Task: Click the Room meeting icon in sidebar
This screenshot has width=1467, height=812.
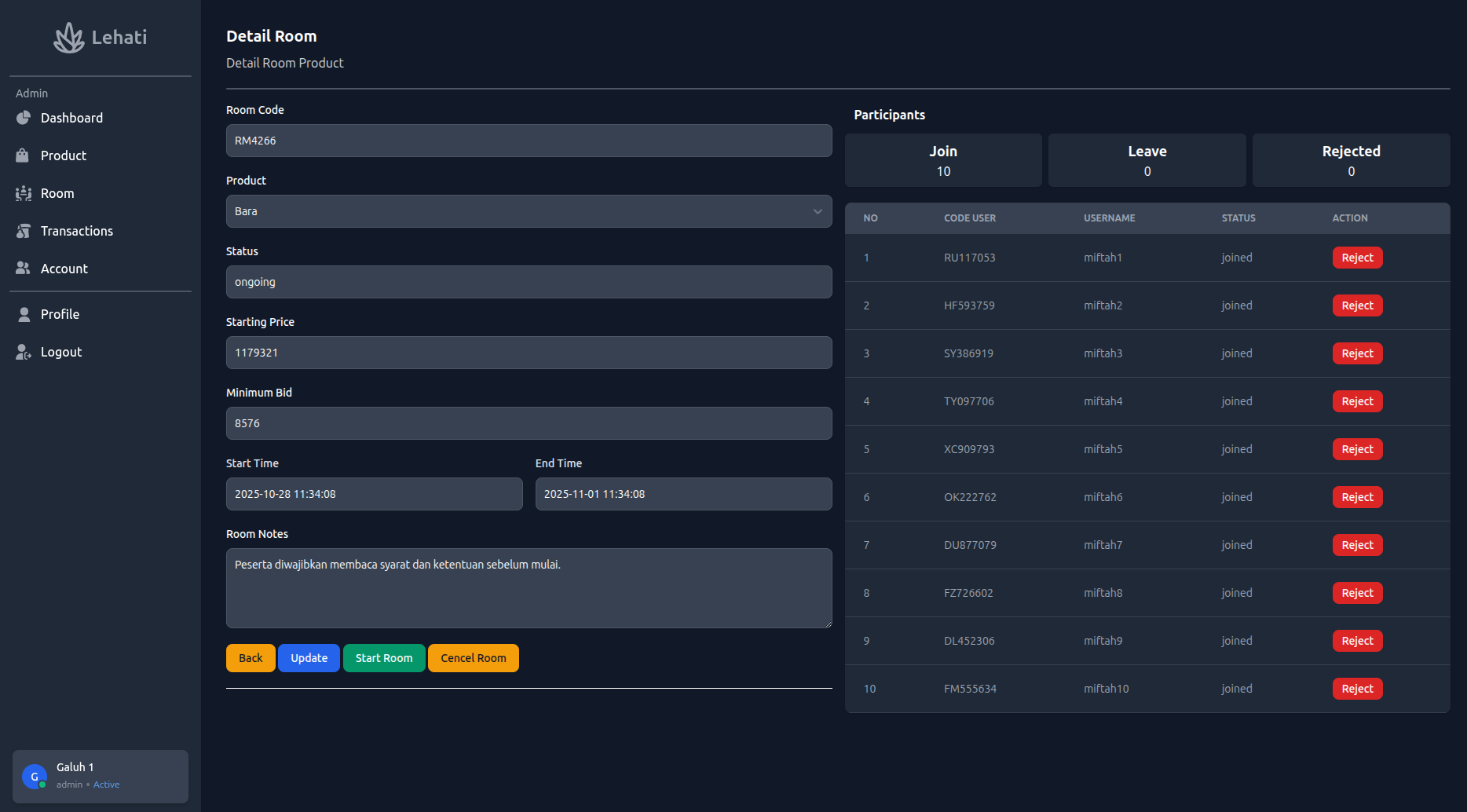Action: click(x=24, y=193)
